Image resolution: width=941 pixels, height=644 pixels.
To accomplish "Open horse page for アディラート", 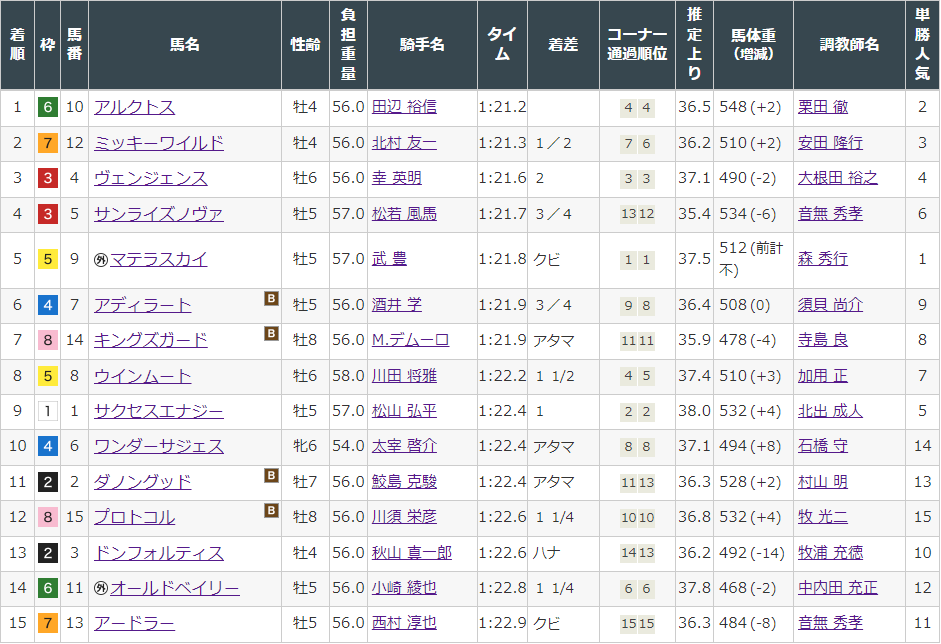I will click(x=143, y=305).
